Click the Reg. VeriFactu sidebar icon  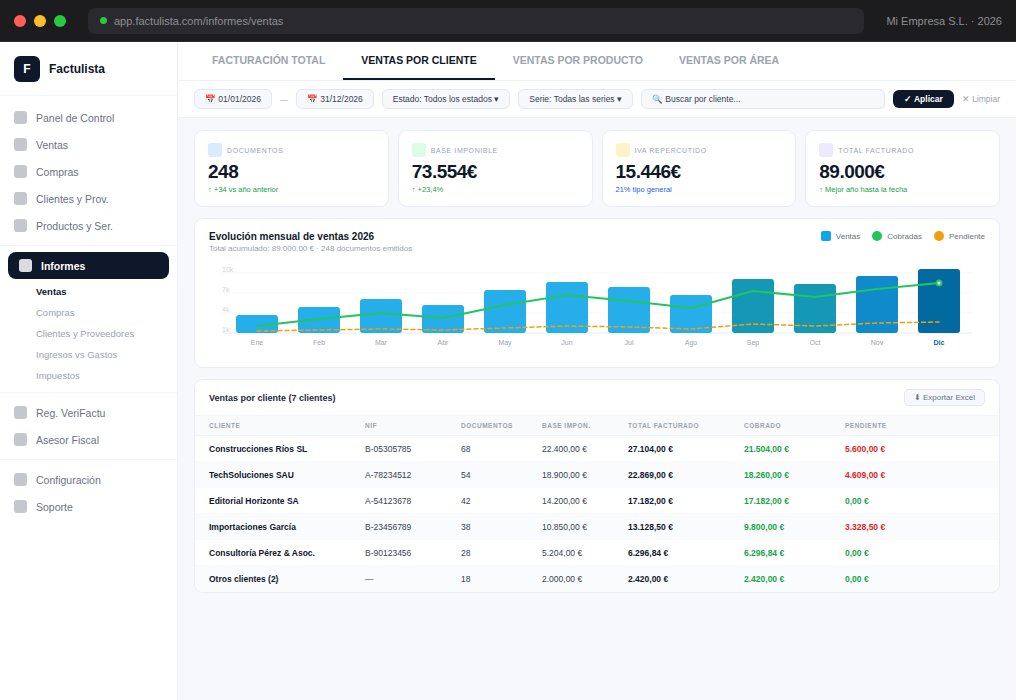pos(21,413)
